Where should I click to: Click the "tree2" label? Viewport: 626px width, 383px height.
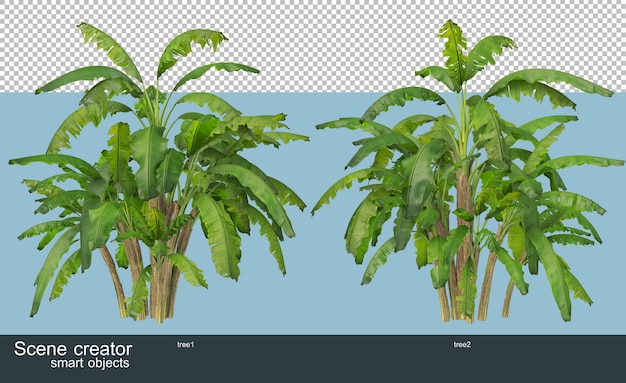click(462, 344)
